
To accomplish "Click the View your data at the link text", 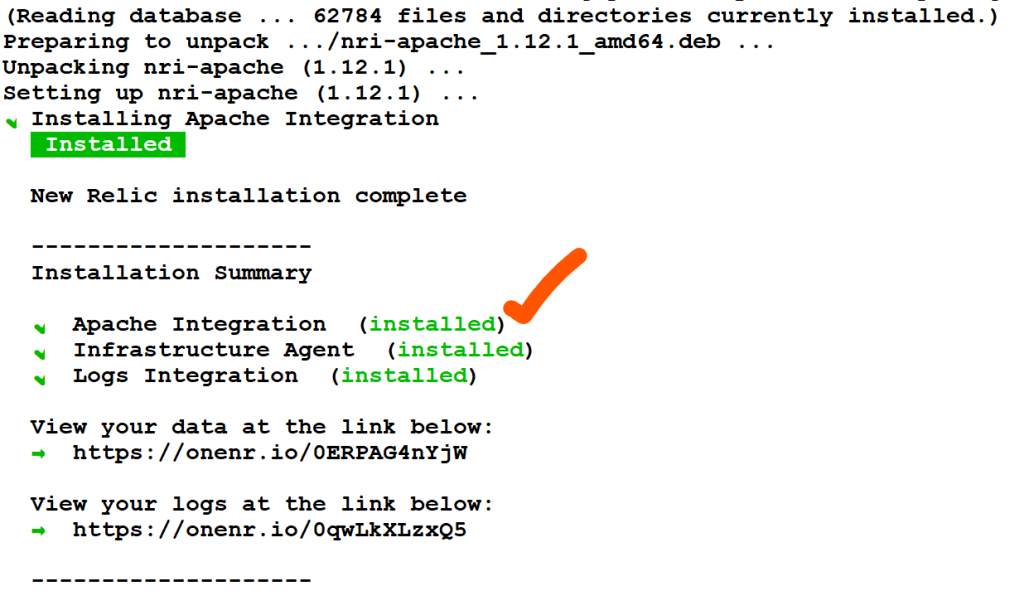I will tap(262, 427).
